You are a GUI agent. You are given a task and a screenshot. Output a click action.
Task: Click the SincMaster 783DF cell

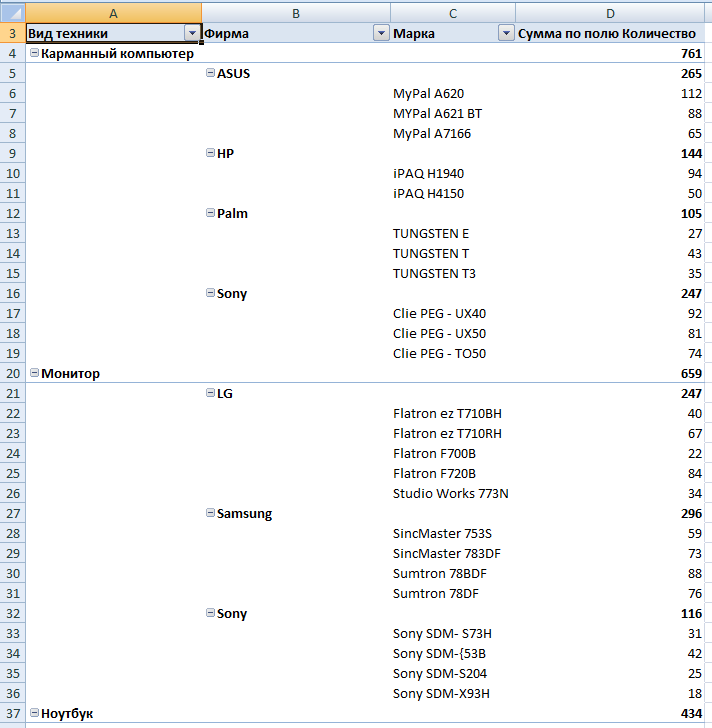[x=453, y=553]
